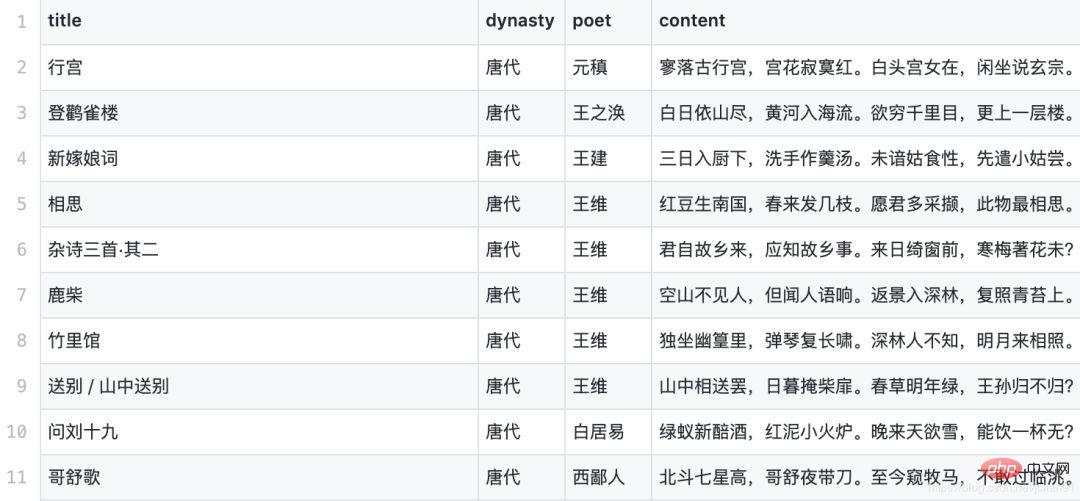Select the content starting 红豆生南国
The width and height of the screenshot is (1080, 501).
867,204
